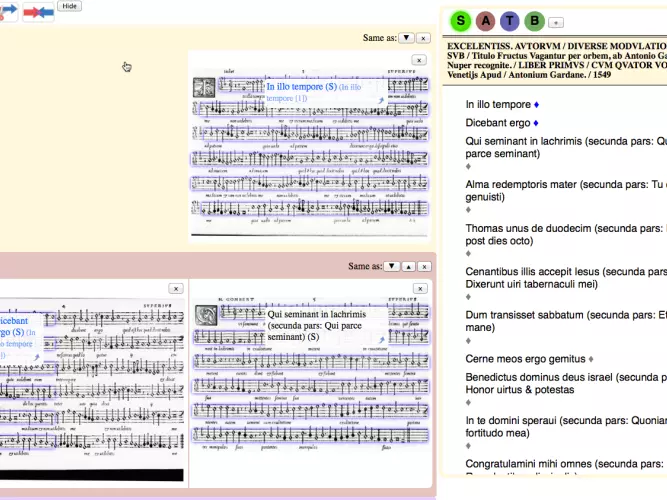Screen dimensions: 667x500
Task: Select In illo tempore in works list
Action: pos(498,105)
